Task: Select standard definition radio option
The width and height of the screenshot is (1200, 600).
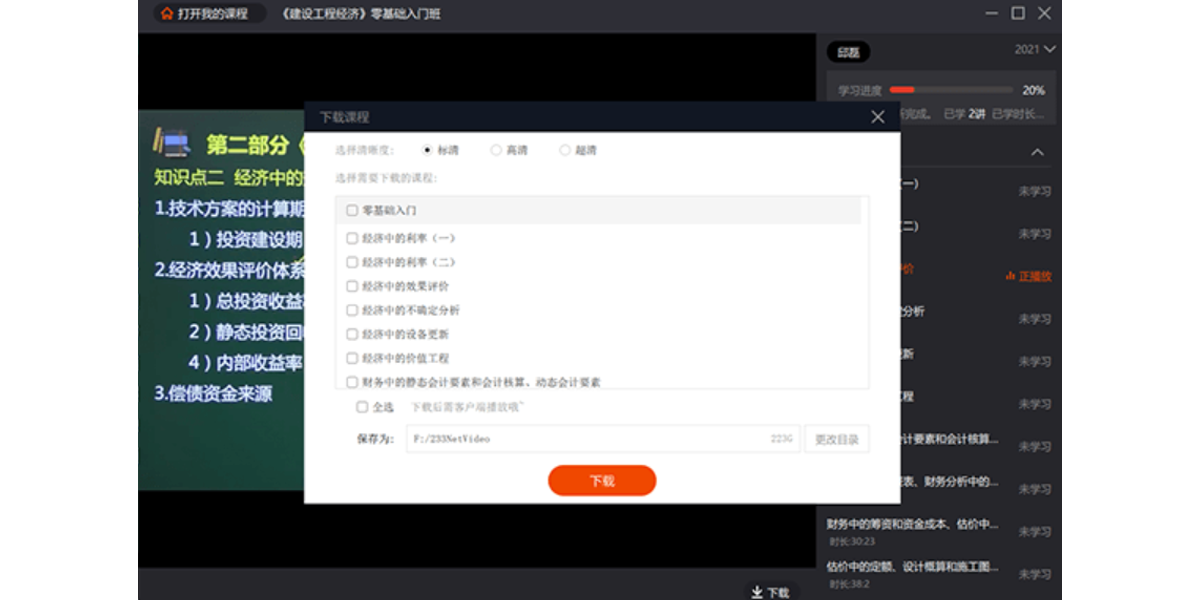Action: pyautogui.click(x=428, y=150)
